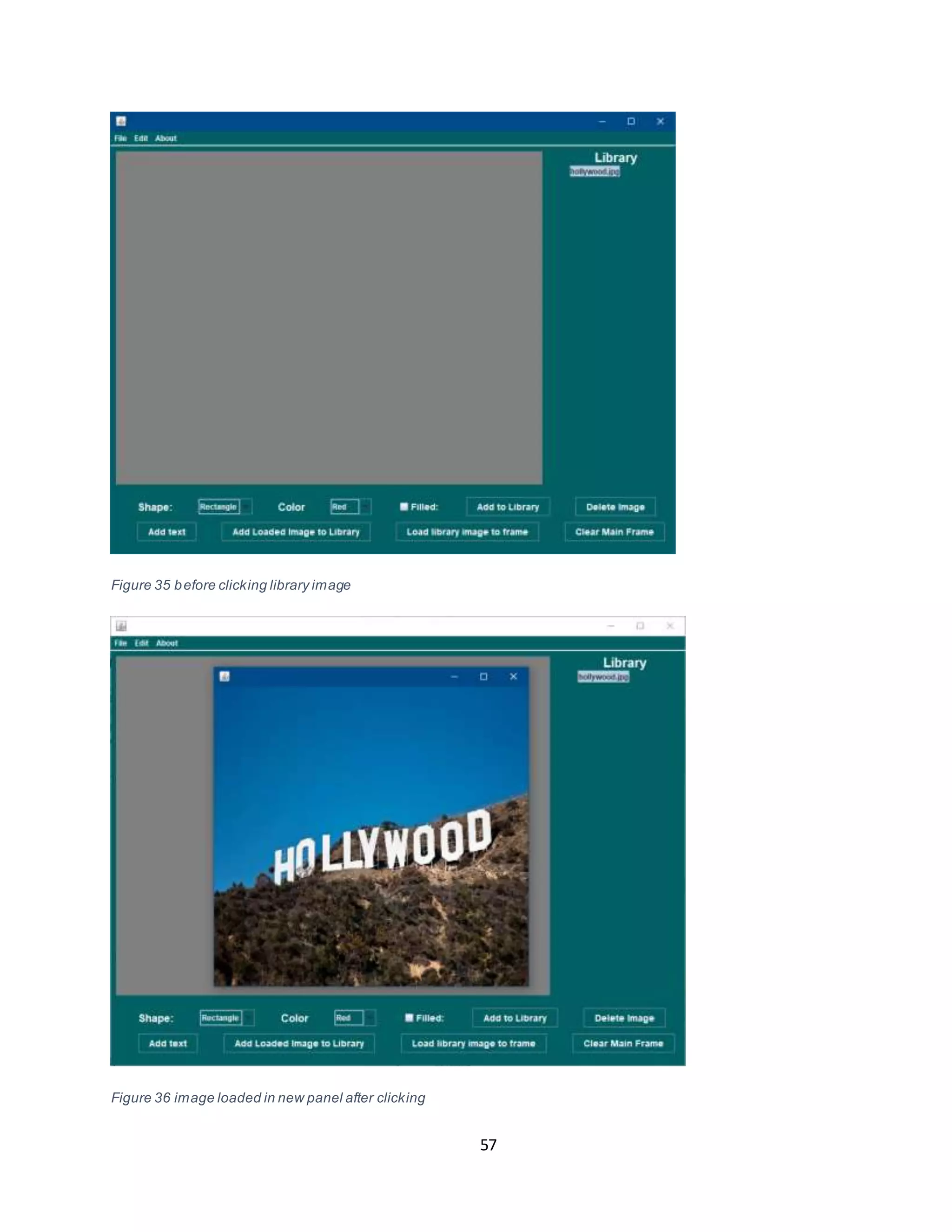Viewport: 952px width, 1232px height.
Task: Toggle Filled checkbox in Figure 36 window
Action: click(x=409, y=1018)
